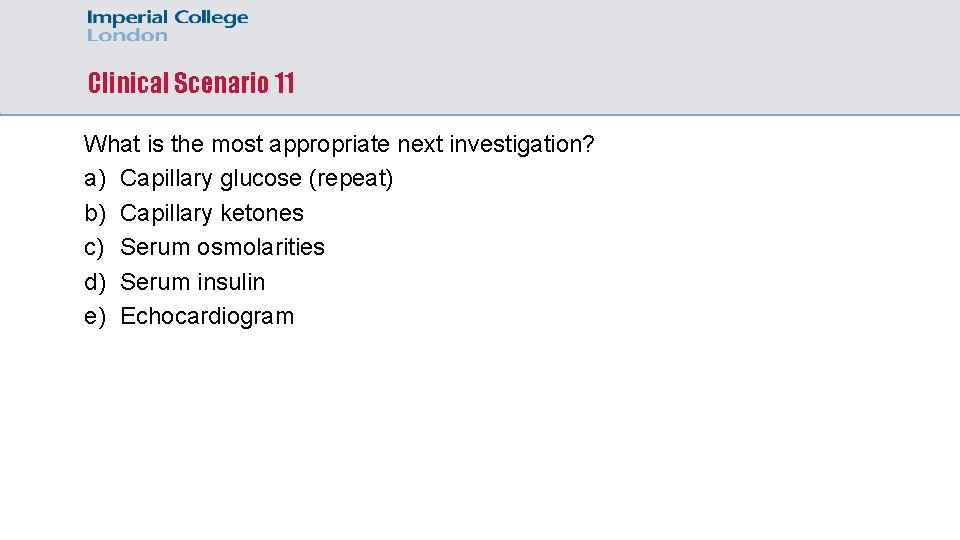The image size is (960, 540).
Task: Choose Capillary glucose (repeat) answer
Action: coord(256,179)
